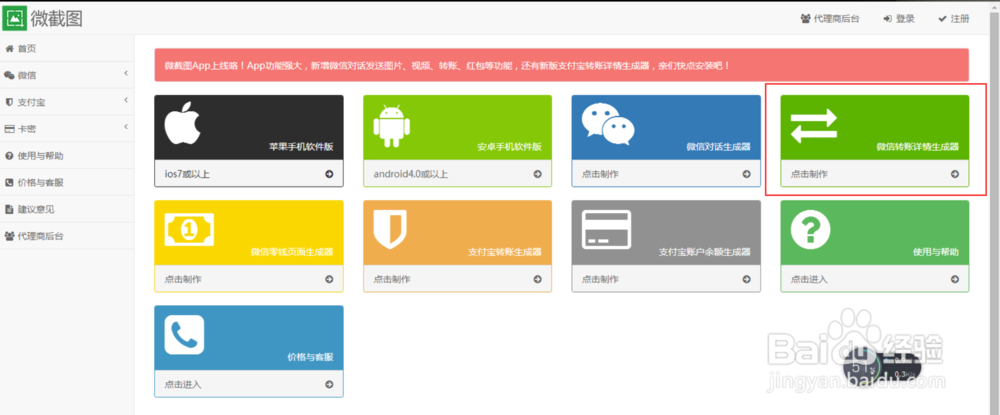Click shield icon beside 支付宝 in sidebar
1000x415 pixels.
tap(9, 102)
